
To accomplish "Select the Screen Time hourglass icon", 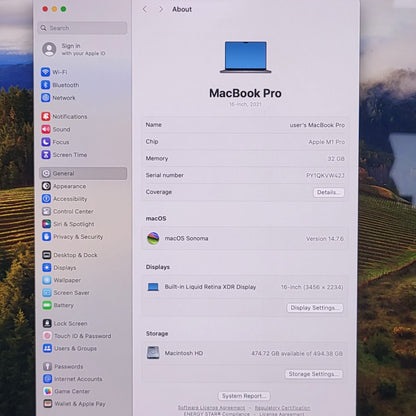I will tap(46, 155).
